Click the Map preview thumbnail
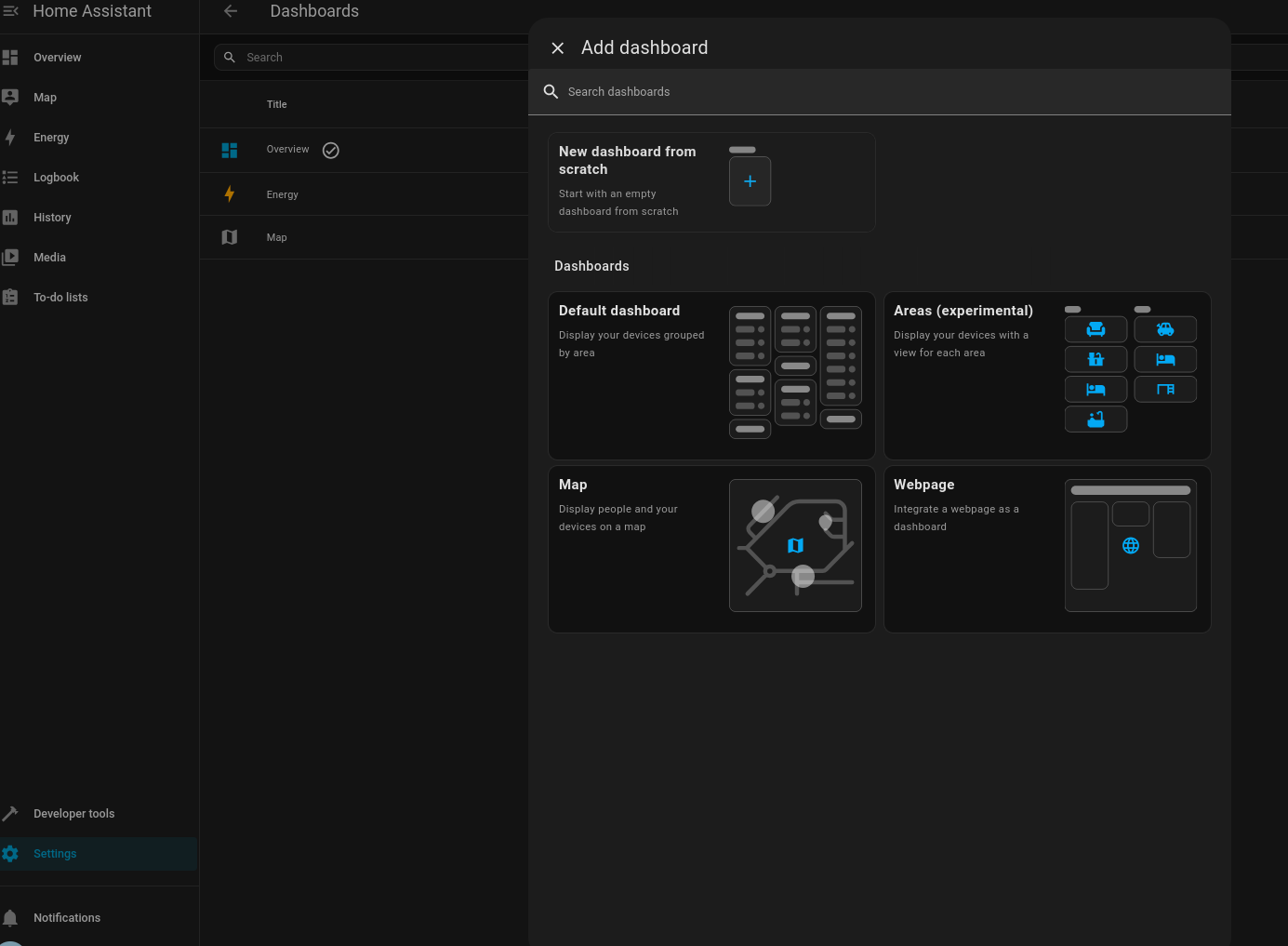1288x946 pixels. (x=795, y=546)
